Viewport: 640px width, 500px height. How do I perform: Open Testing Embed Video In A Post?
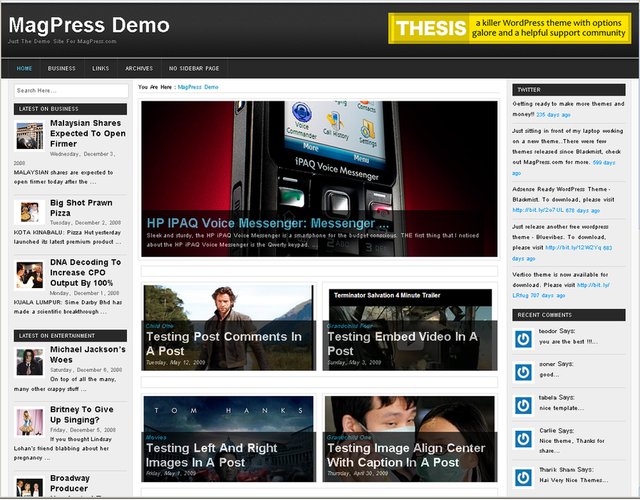pyautogui.click(x=402, y=344)
